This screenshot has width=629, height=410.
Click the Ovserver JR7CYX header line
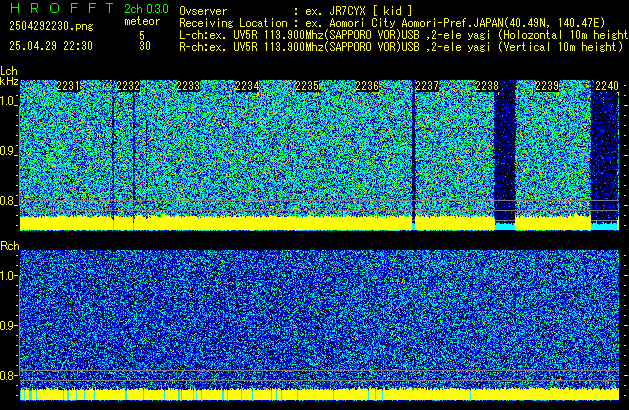(296, 11)
